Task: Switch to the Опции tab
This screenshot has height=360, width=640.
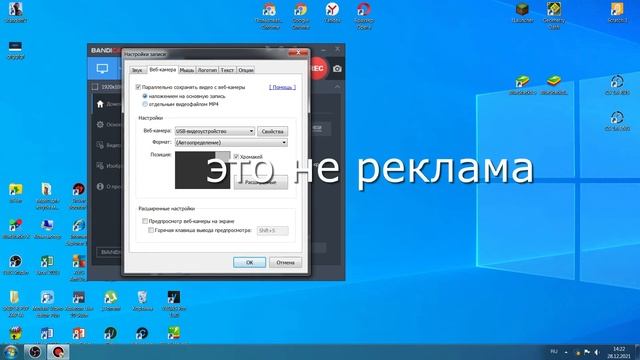Action: tap(246, 70)
